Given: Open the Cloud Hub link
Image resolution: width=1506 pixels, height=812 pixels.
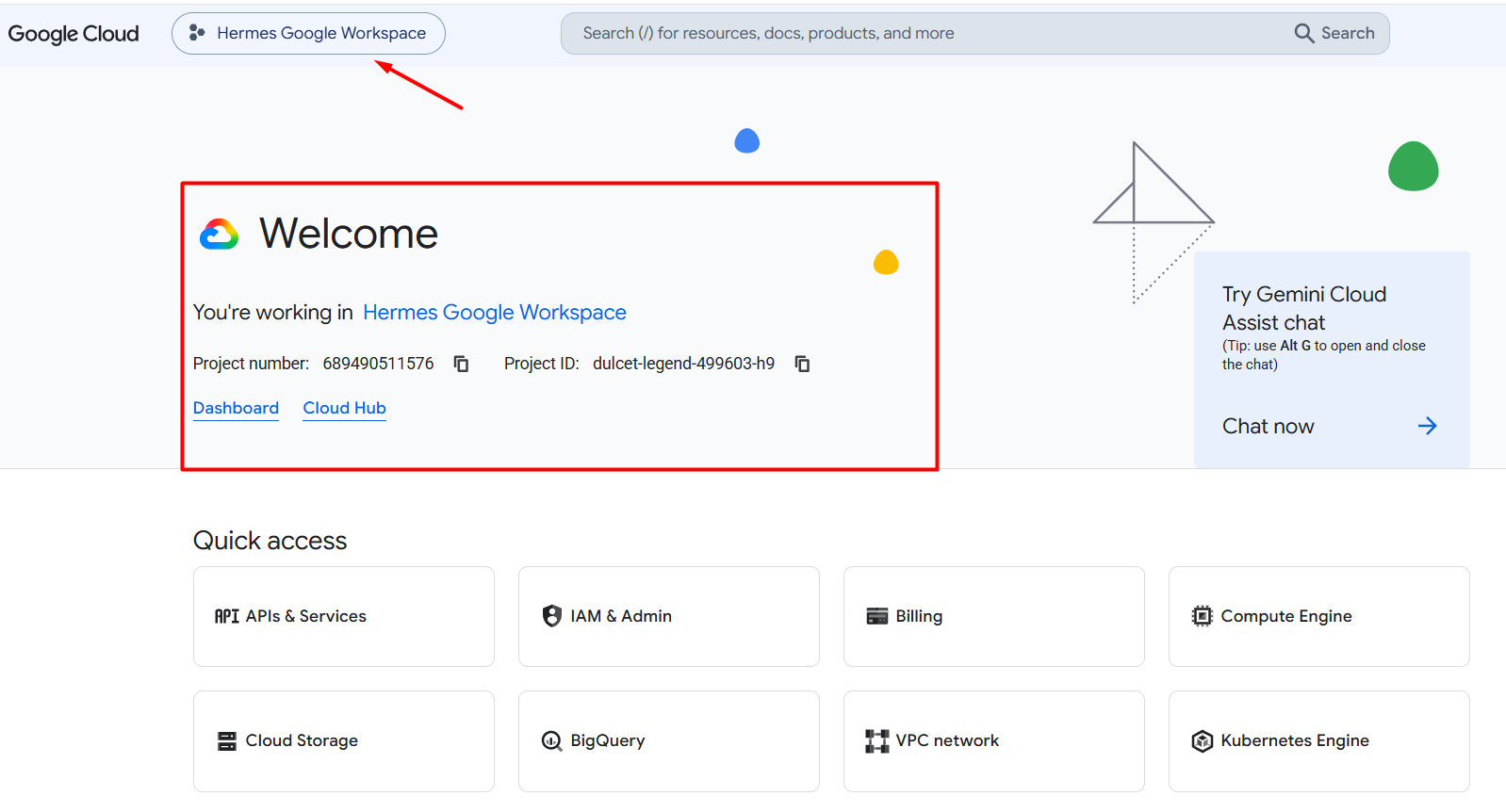Looking at the screenshot, I should click(x=344, y=408).
